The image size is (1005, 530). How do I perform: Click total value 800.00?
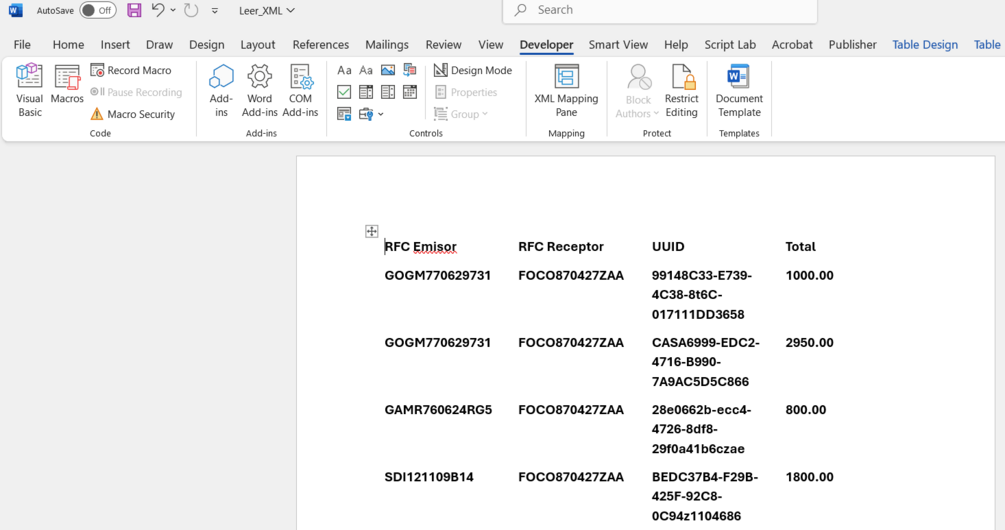point(806,410)
